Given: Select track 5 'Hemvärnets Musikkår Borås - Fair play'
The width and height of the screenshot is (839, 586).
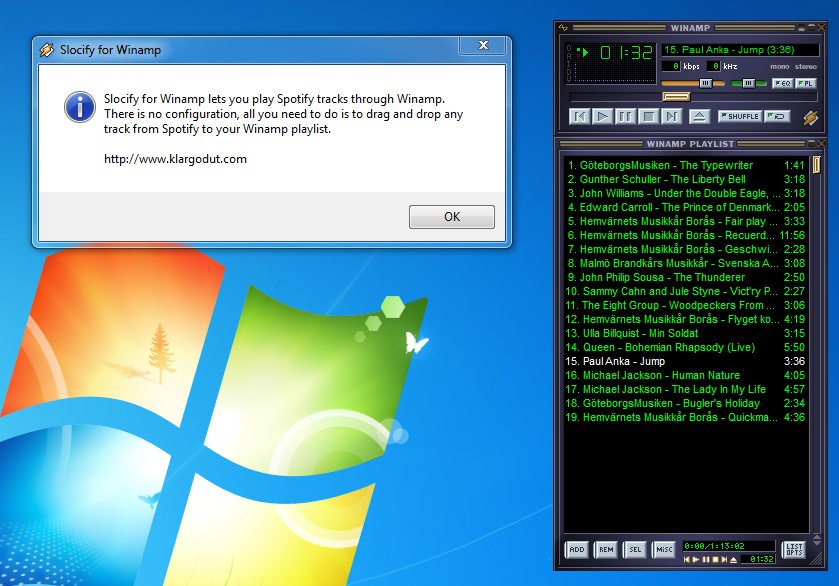Looking at the screenshot, I should tap(685, 221).
